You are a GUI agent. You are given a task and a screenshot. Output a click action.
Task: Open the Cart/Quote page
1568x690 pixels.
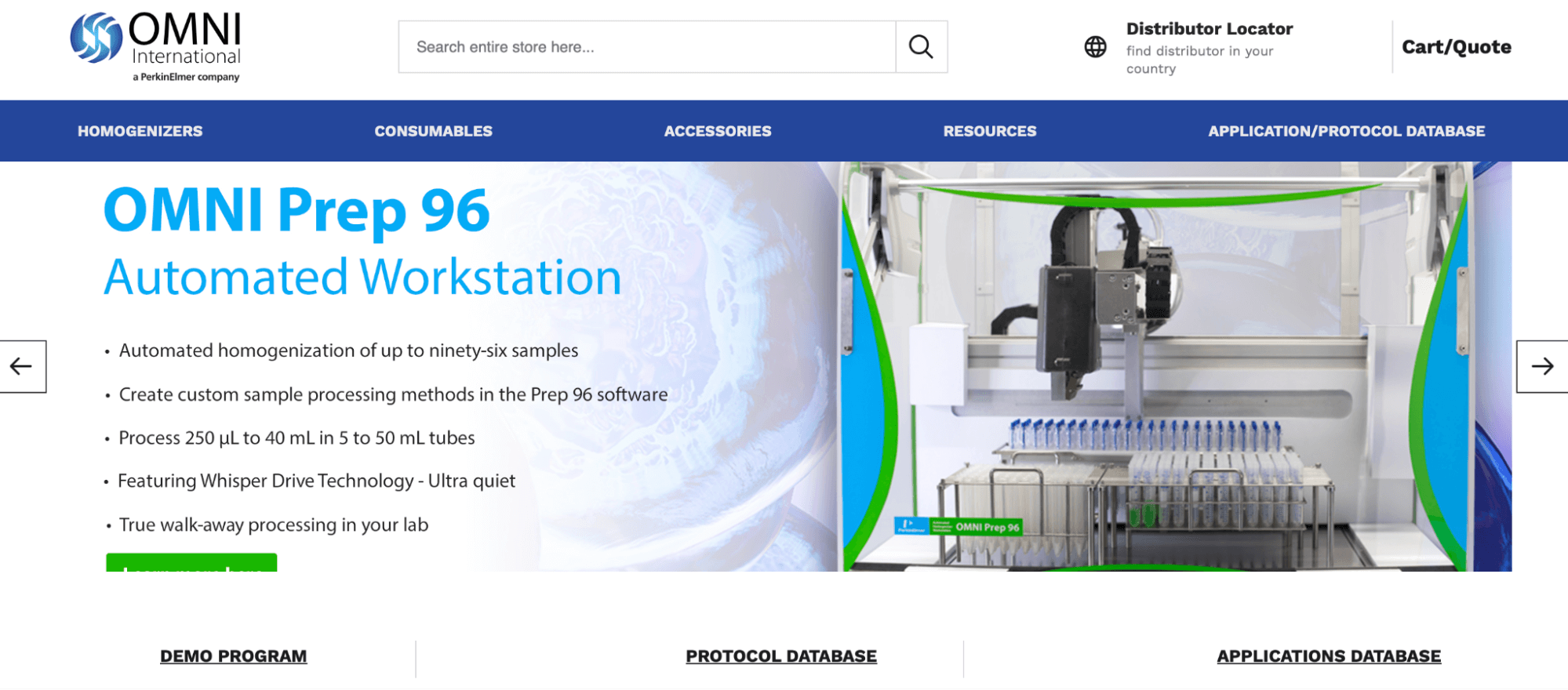[1456, 47]
